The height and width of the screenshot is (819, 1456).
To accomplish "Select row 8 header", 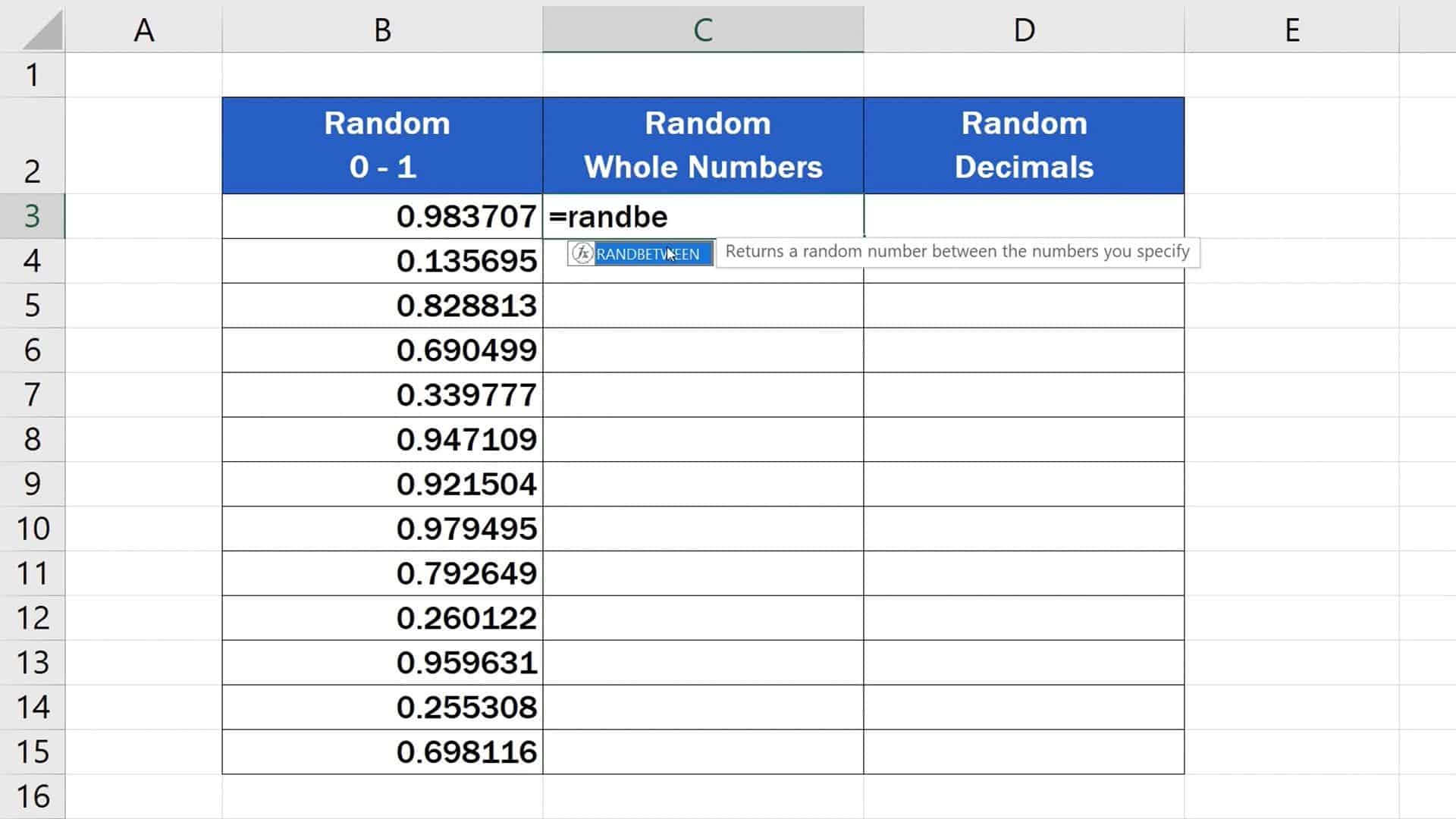I will click(x=33, y=439).
